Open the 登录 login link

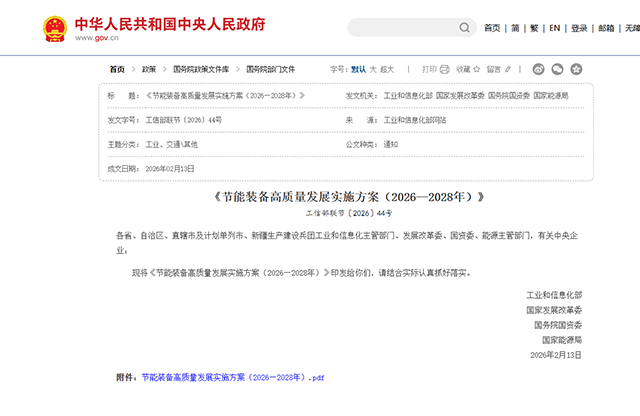pos(579,28)
